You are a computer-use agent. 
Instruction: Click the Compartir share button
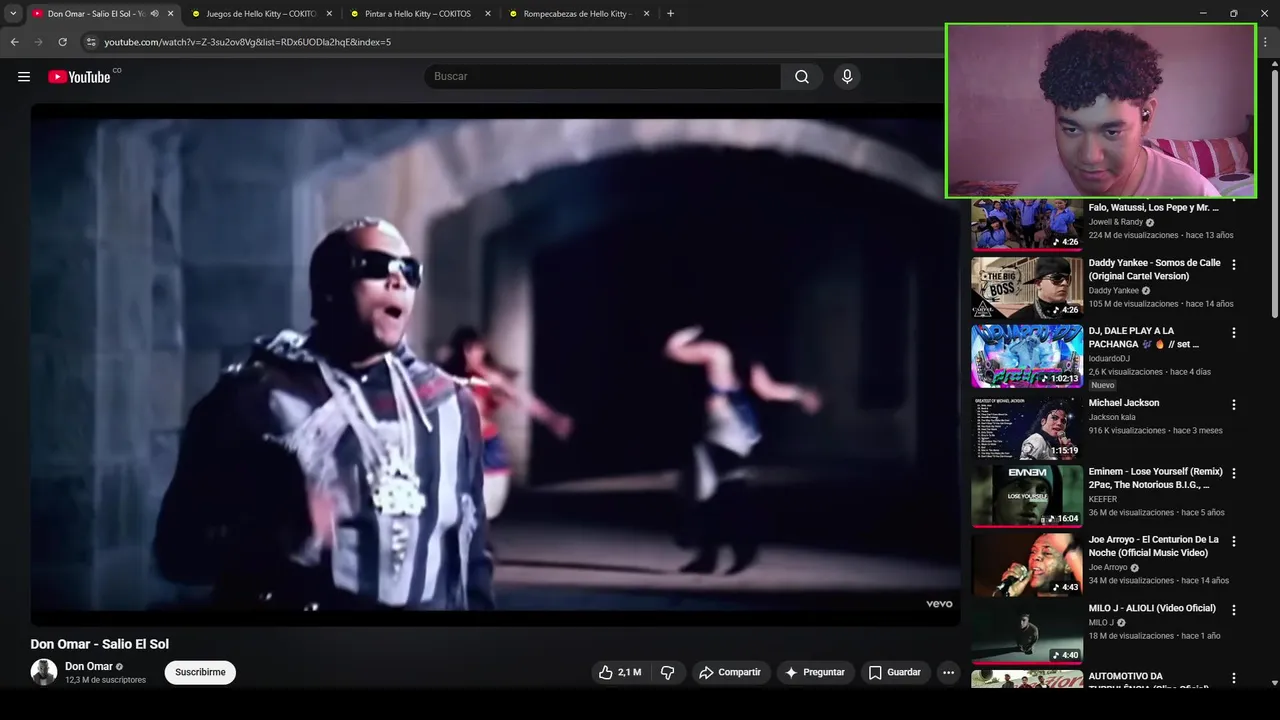click(x=729, y=672)
